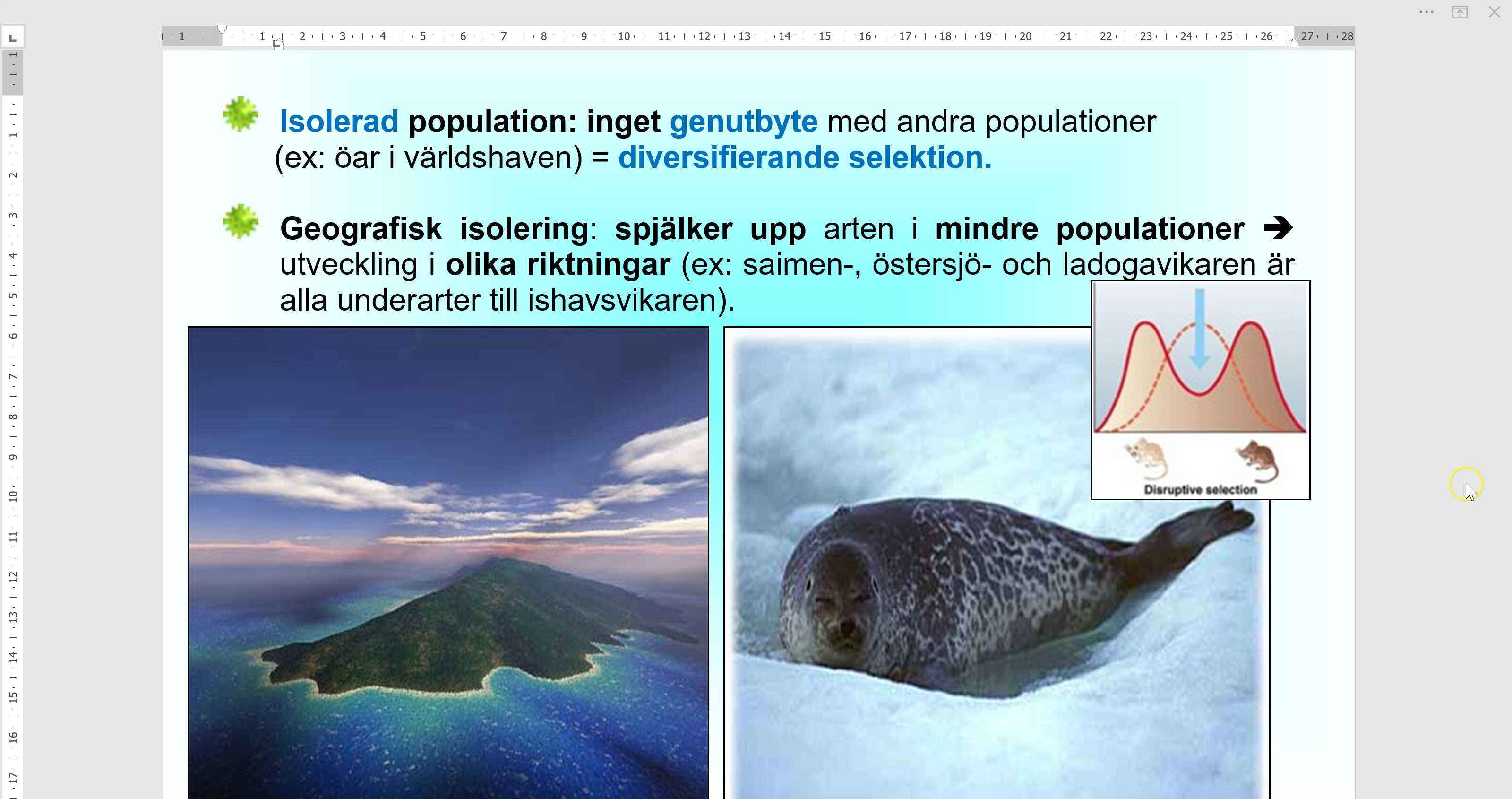Click the second green bullet icon
Screen dimensions: 1512x799
pos(241,221)
